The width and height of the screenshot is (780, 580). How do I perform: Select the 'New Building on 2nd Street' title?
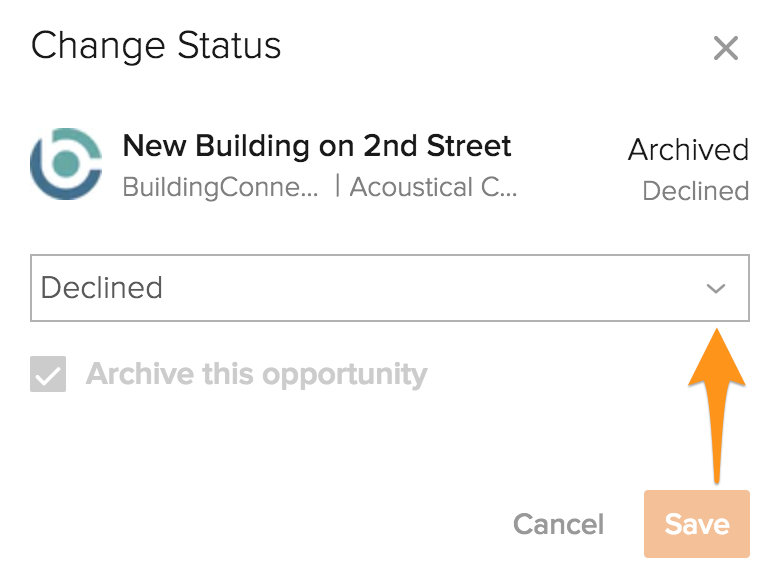coord(317,146)
